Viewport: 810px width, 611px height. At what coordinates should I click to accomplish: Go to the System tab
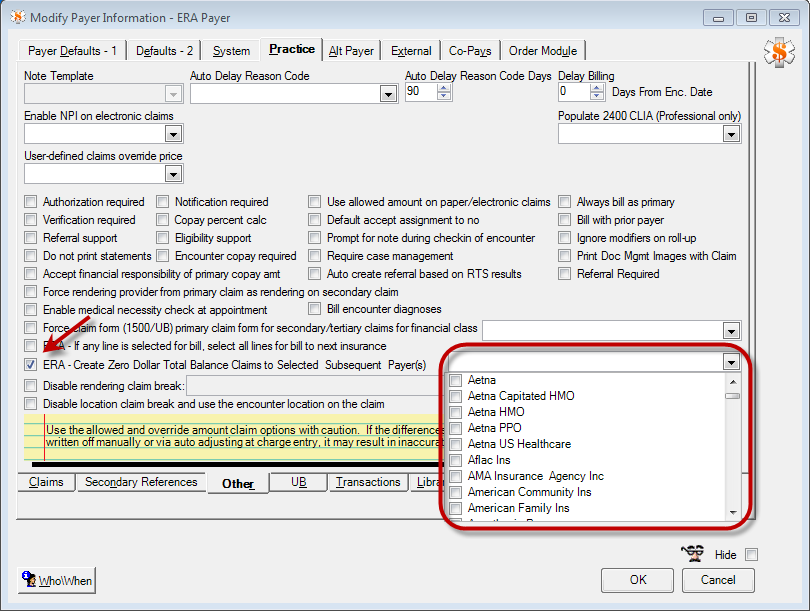231,51
